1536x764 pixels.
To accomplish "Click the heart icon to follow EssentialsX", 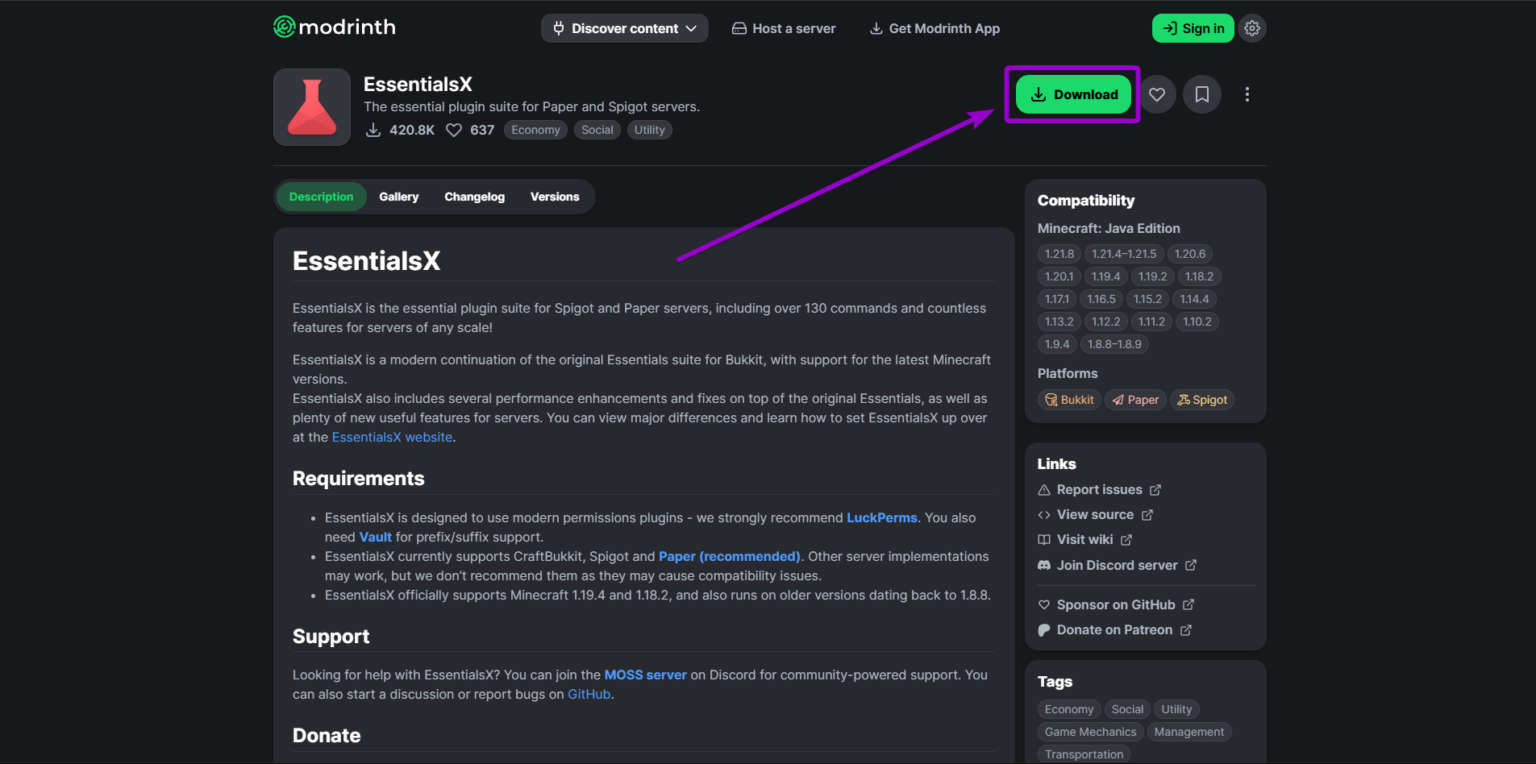I will (1157, 95).
